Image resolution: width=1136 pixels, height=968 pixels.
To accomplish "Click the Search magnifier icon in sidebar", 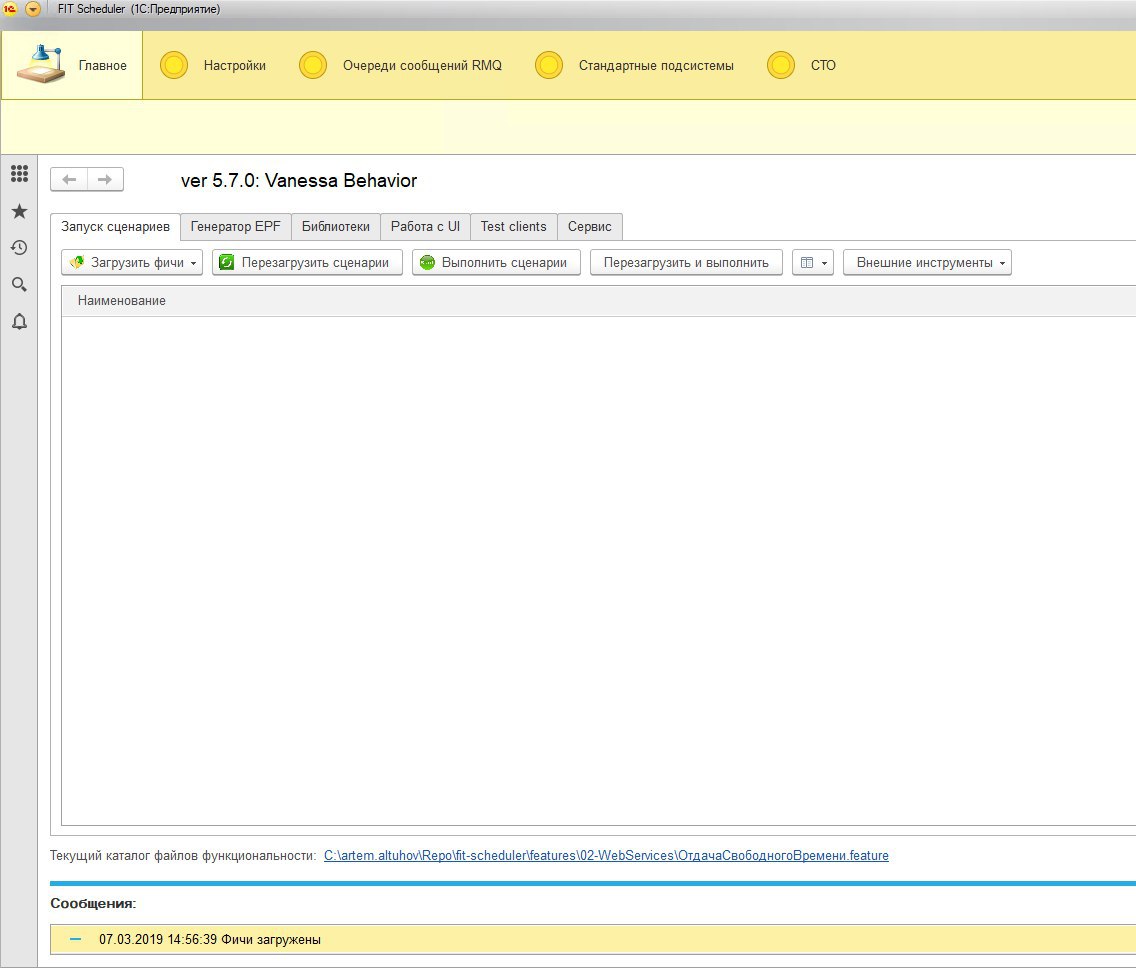I will pos(20,285).
